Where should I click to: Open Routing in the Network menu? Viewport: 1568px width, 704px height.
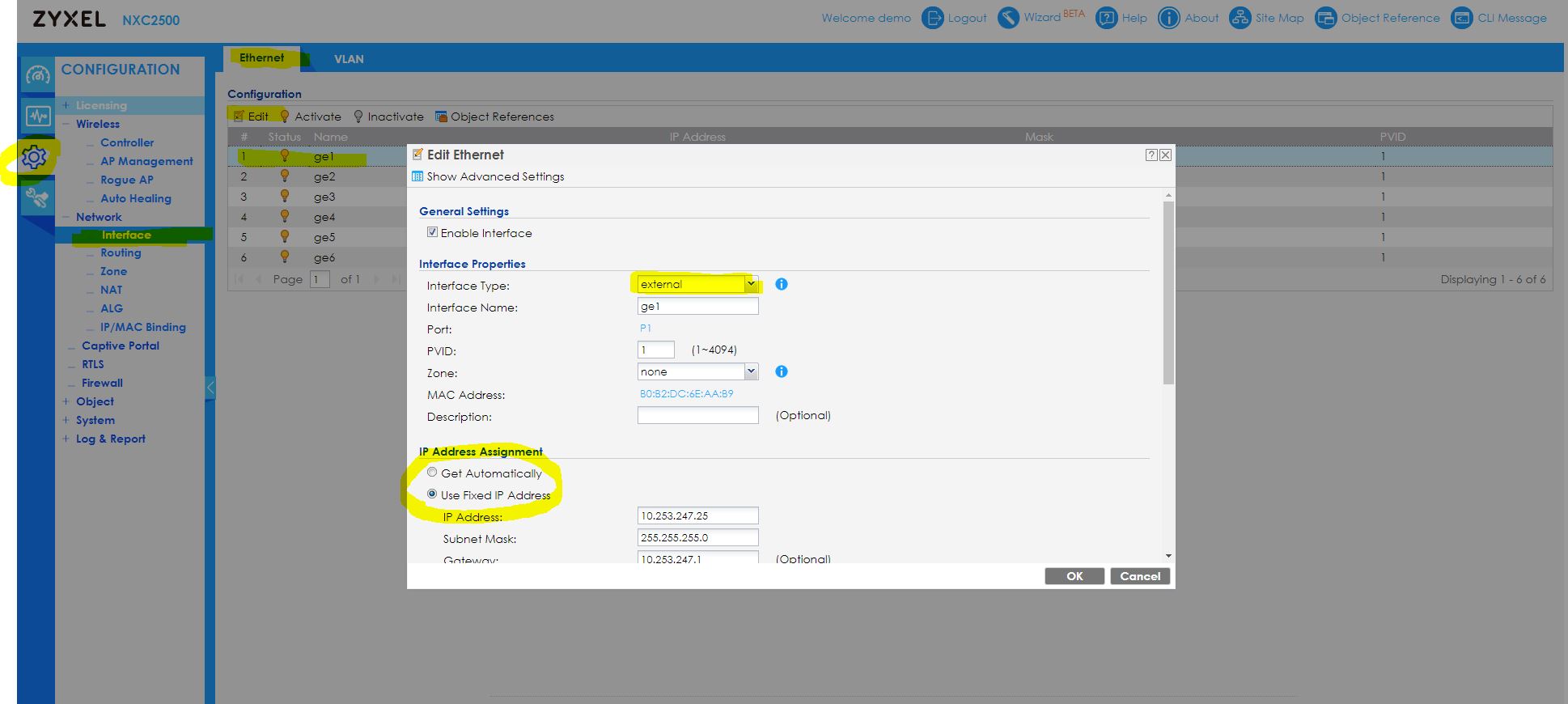click(x=121, y=252)
